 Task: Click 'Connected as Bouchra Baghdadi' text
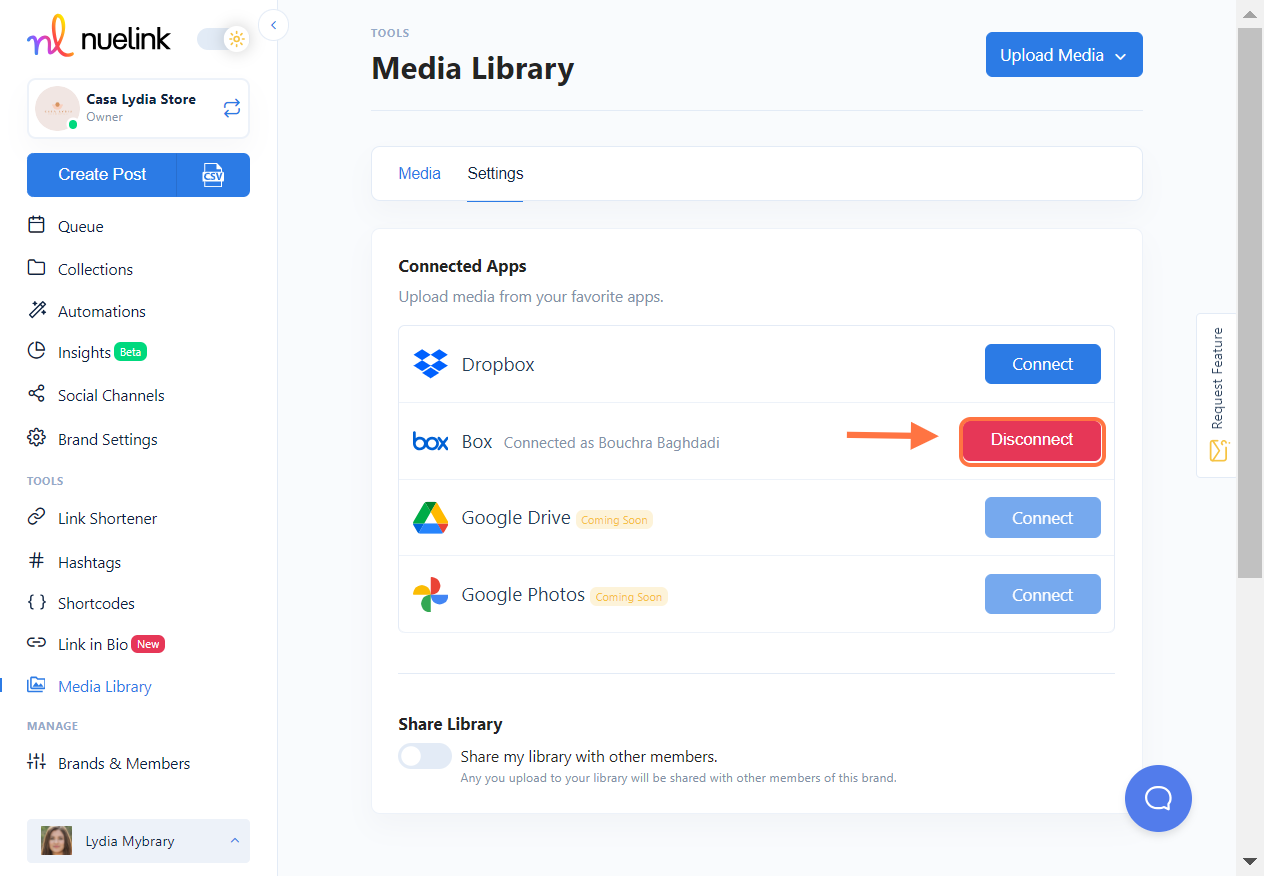click(x=612, y=443)
